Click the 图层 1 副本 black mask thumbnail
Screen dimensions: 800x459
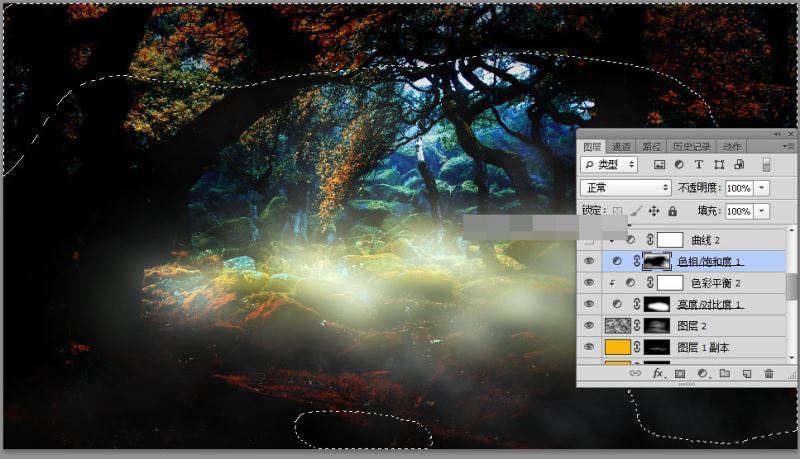click(x=657, y=347)
